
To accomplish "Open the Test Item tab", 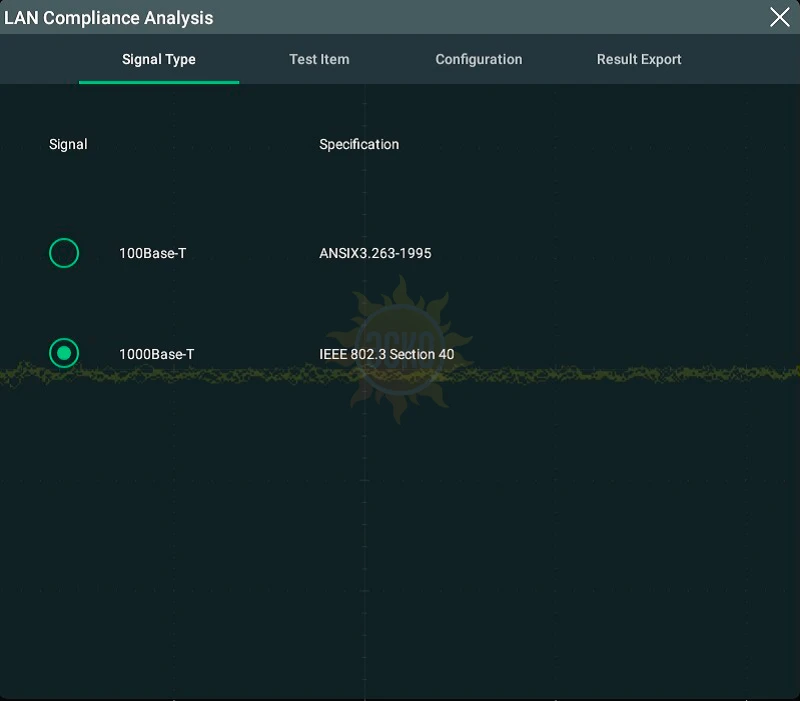I will [x=319, y=59].
